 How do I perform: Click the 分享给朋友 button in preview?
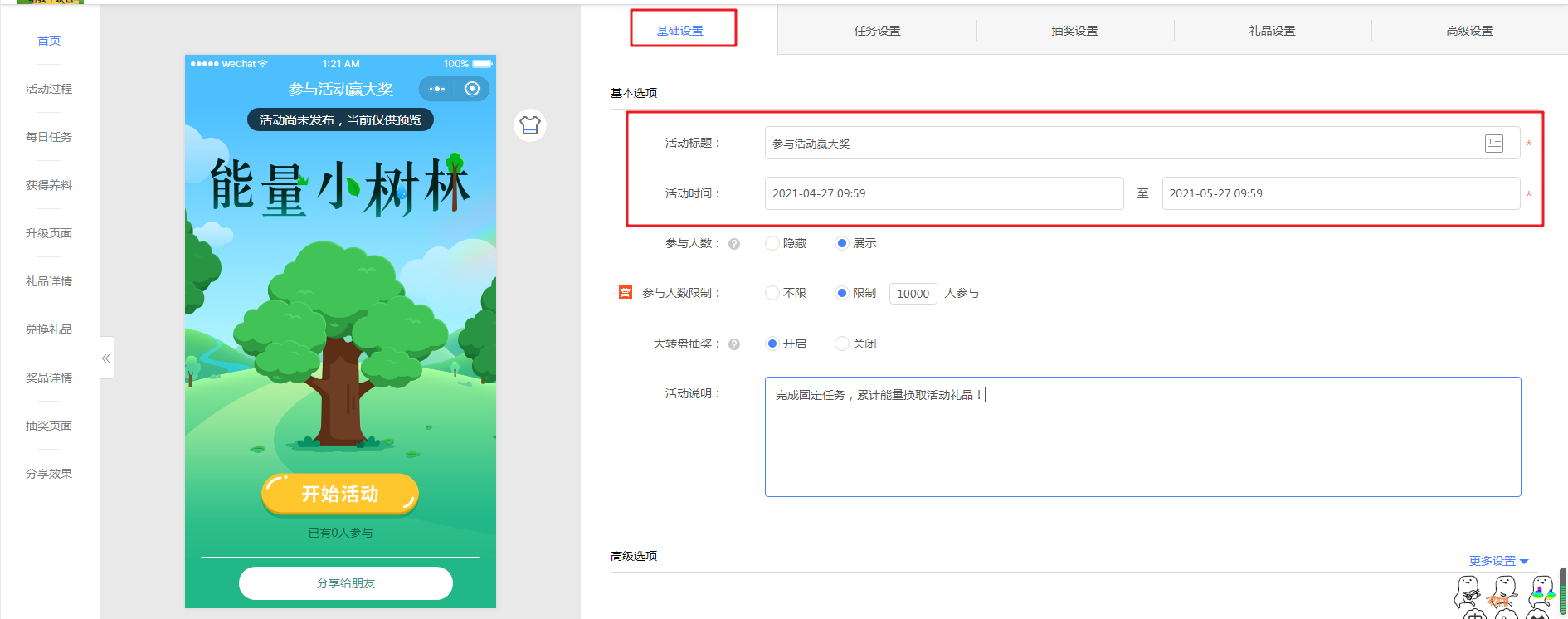click(x=346, y=583)
